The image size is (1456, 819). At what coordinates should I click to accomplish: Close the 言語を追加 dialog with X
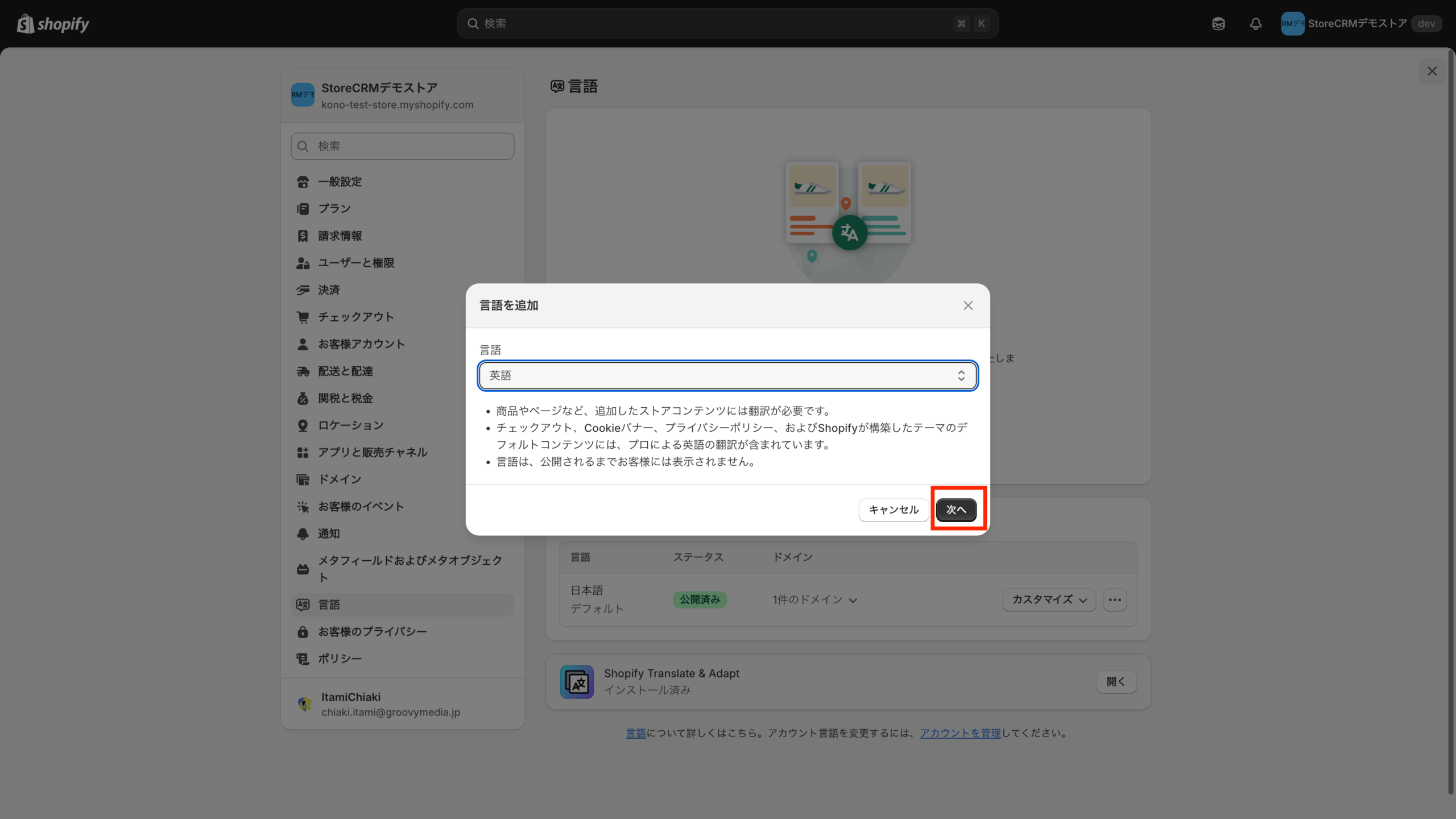click(x=968, y=305)
